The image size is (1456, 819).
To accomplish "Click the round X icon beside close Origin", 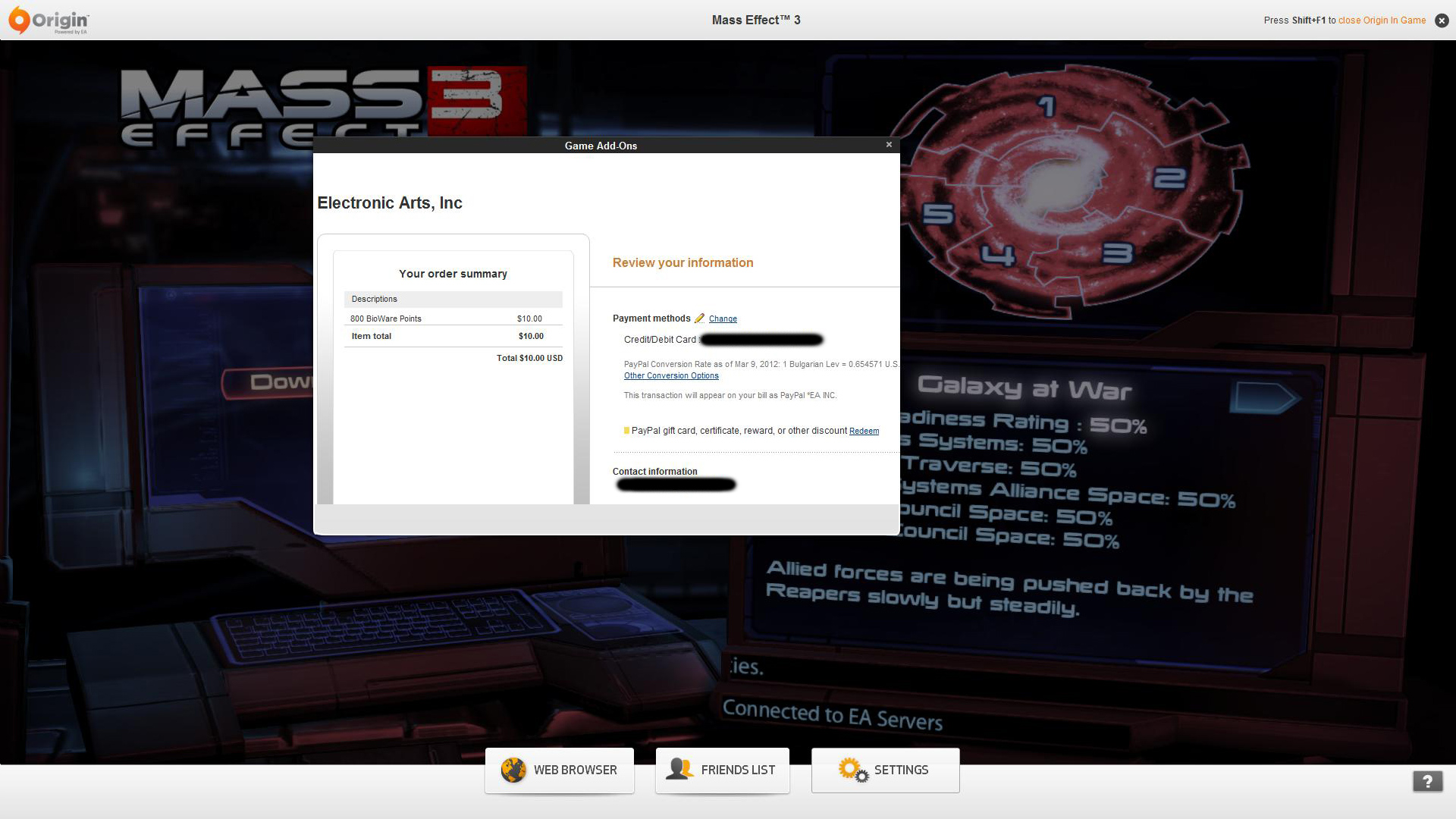I will (x=1442, y=20).
